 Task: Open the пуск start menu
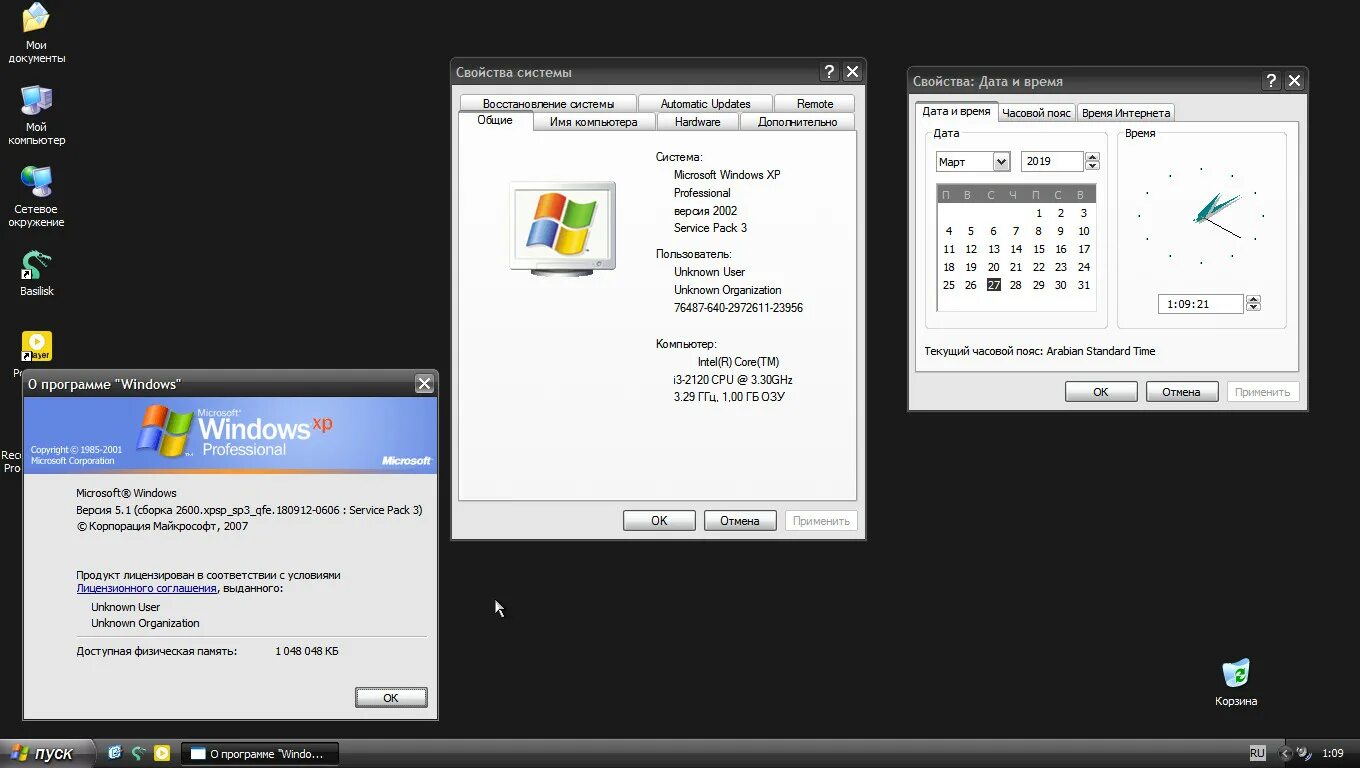point(46,753)
